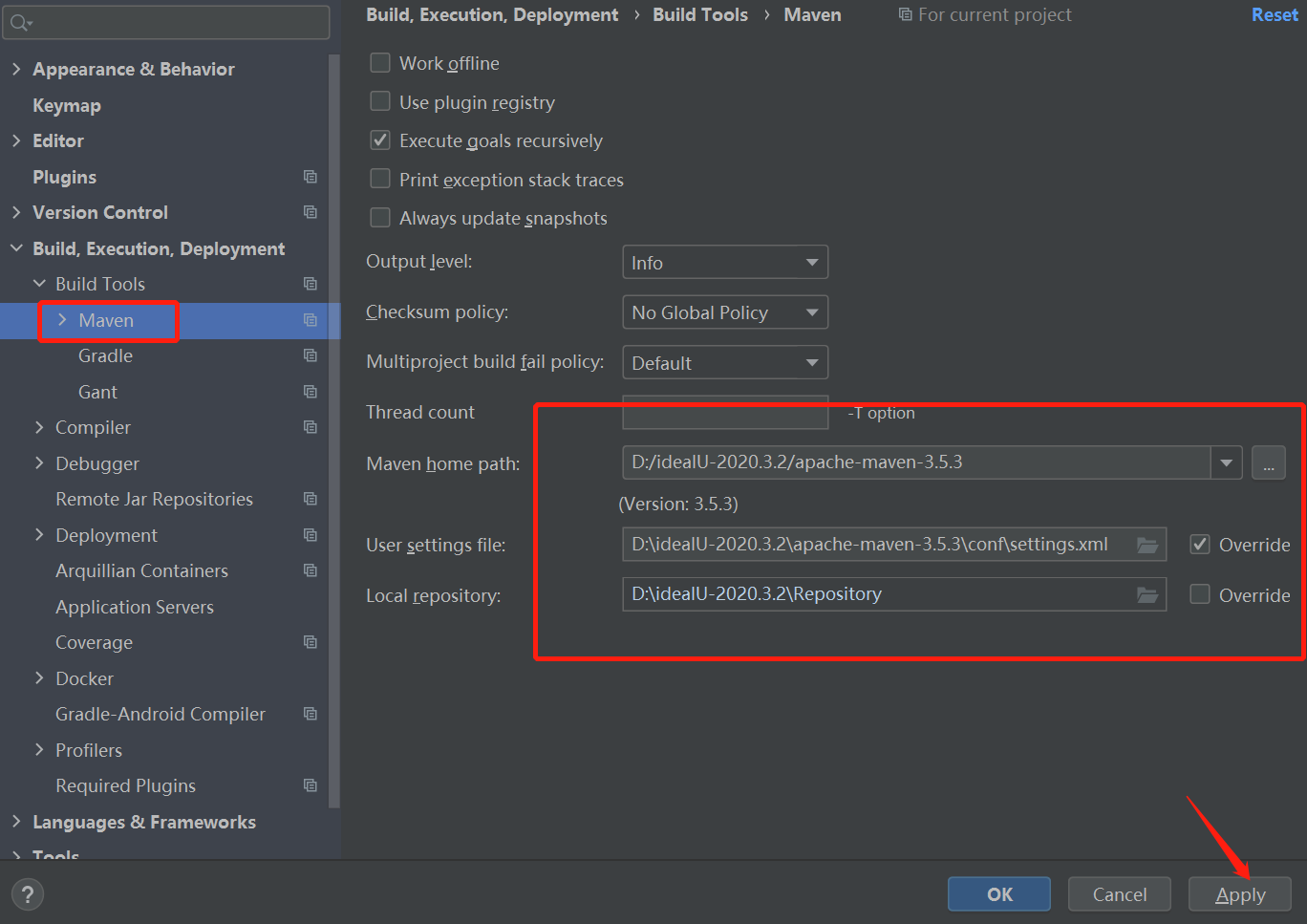Click the project-level icon beside Compiler
The width and height of the screenshot is (1307, 924).
(311, 427)
